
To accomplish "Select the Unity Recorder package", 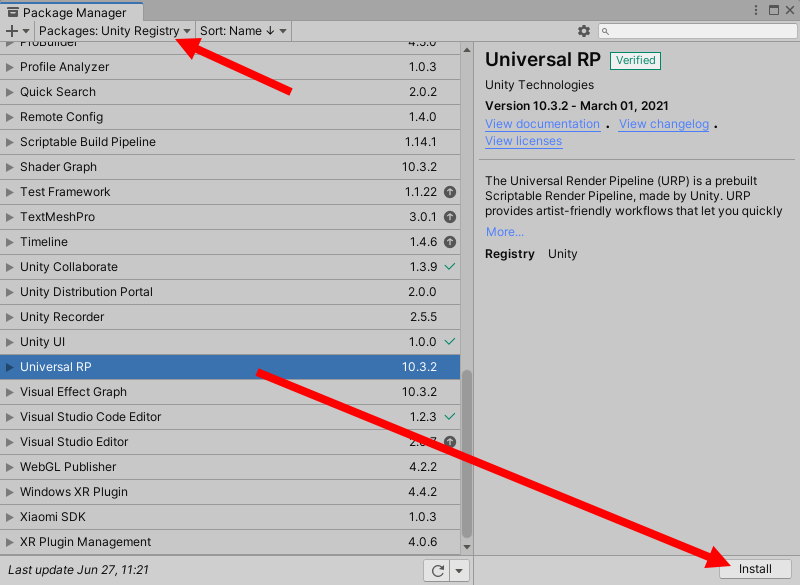I will (x=230, y=317).
